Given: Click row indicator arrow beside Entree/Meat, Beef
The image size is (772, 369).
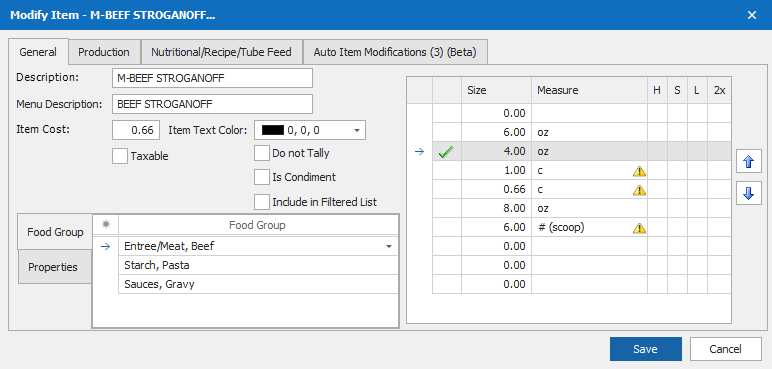Looking at the screenshot, I should [105, 247].
